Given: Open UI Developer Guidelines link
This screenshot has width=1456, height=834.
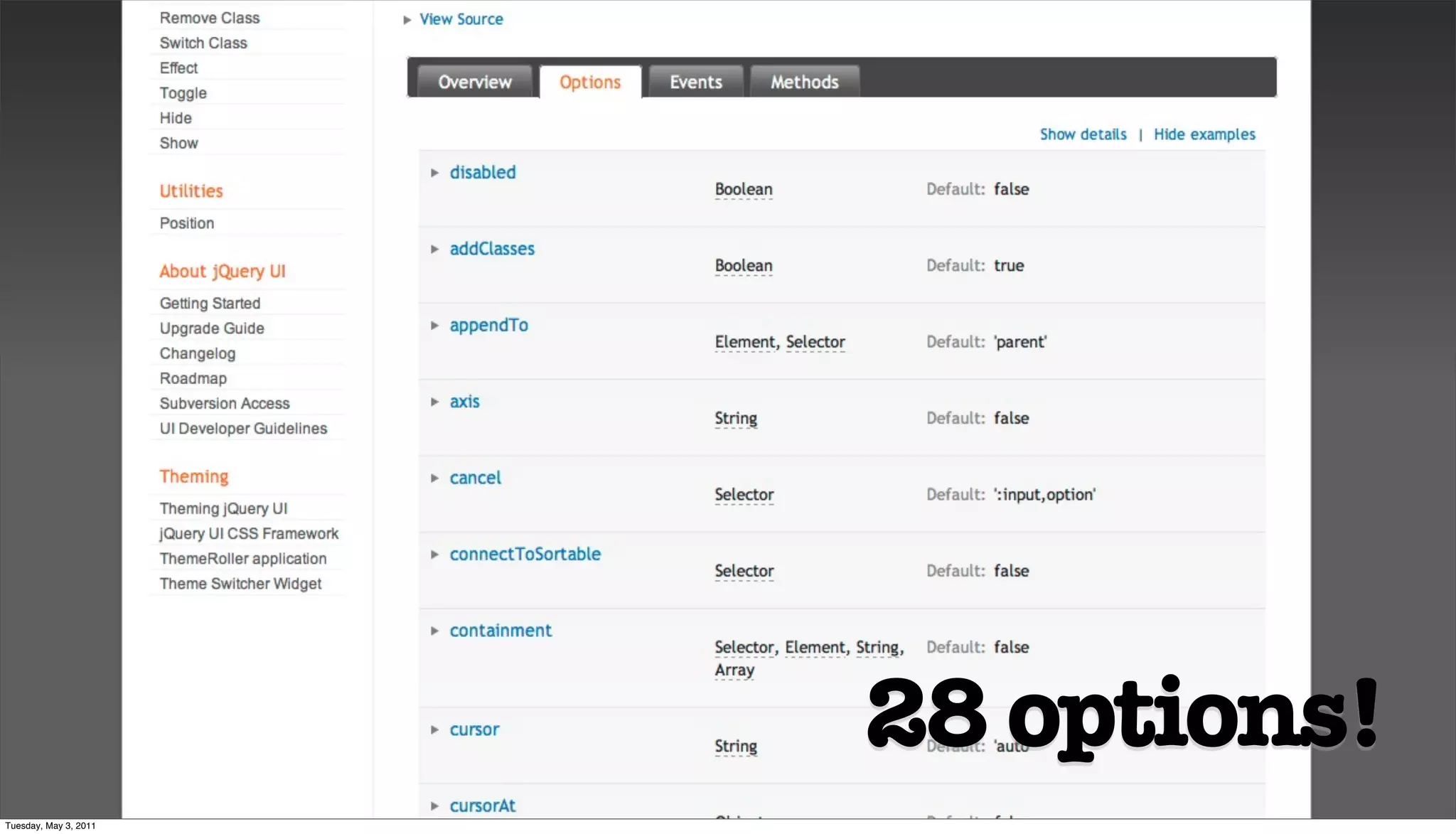Looking at the screenshot, I should point(243,428).
